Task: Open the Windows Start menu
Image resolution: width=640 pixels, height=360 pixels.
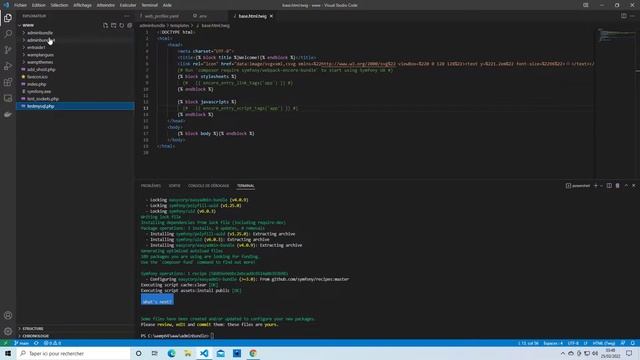Action: click(8, 353)
